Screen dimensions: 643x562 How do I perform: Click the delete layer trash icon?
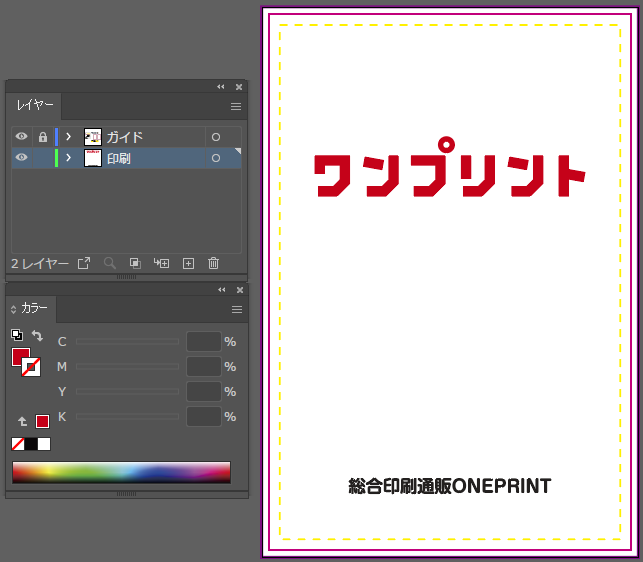click(213, 263)
